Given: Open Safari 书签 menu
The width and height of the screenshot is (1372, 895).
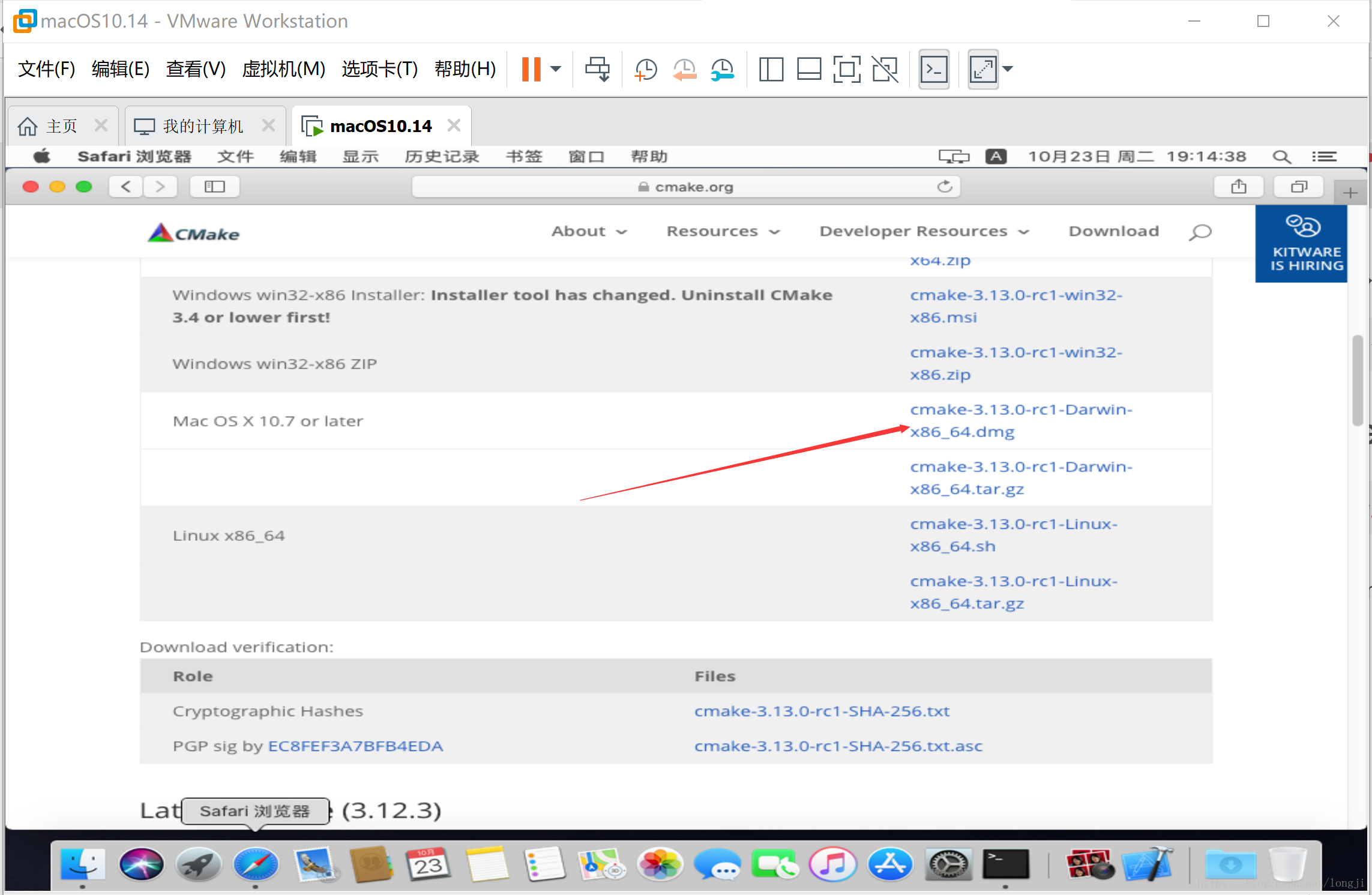Looking at the screenshot, I should pos(524,157).
